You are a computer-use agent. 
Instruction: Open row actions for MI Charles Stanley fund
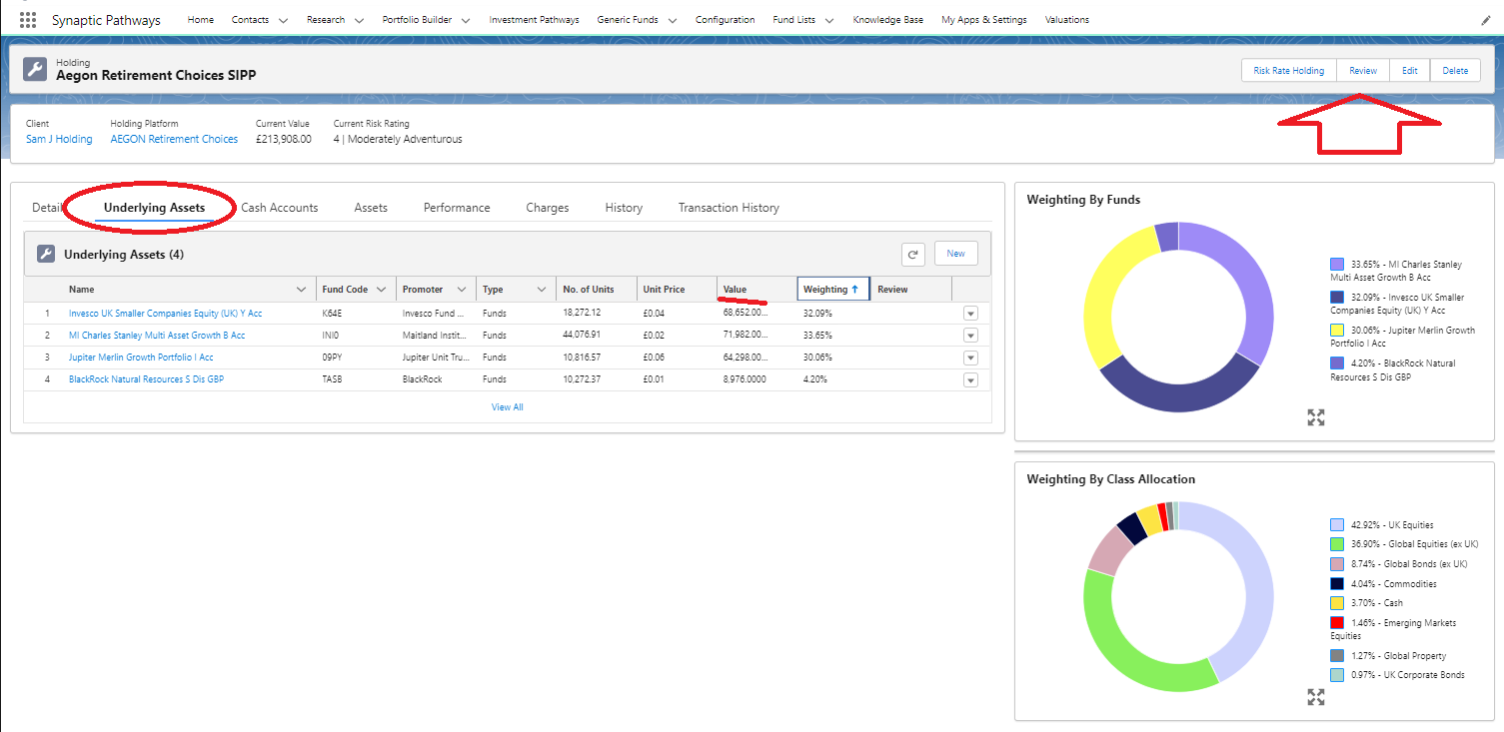[x=970, y=336]
